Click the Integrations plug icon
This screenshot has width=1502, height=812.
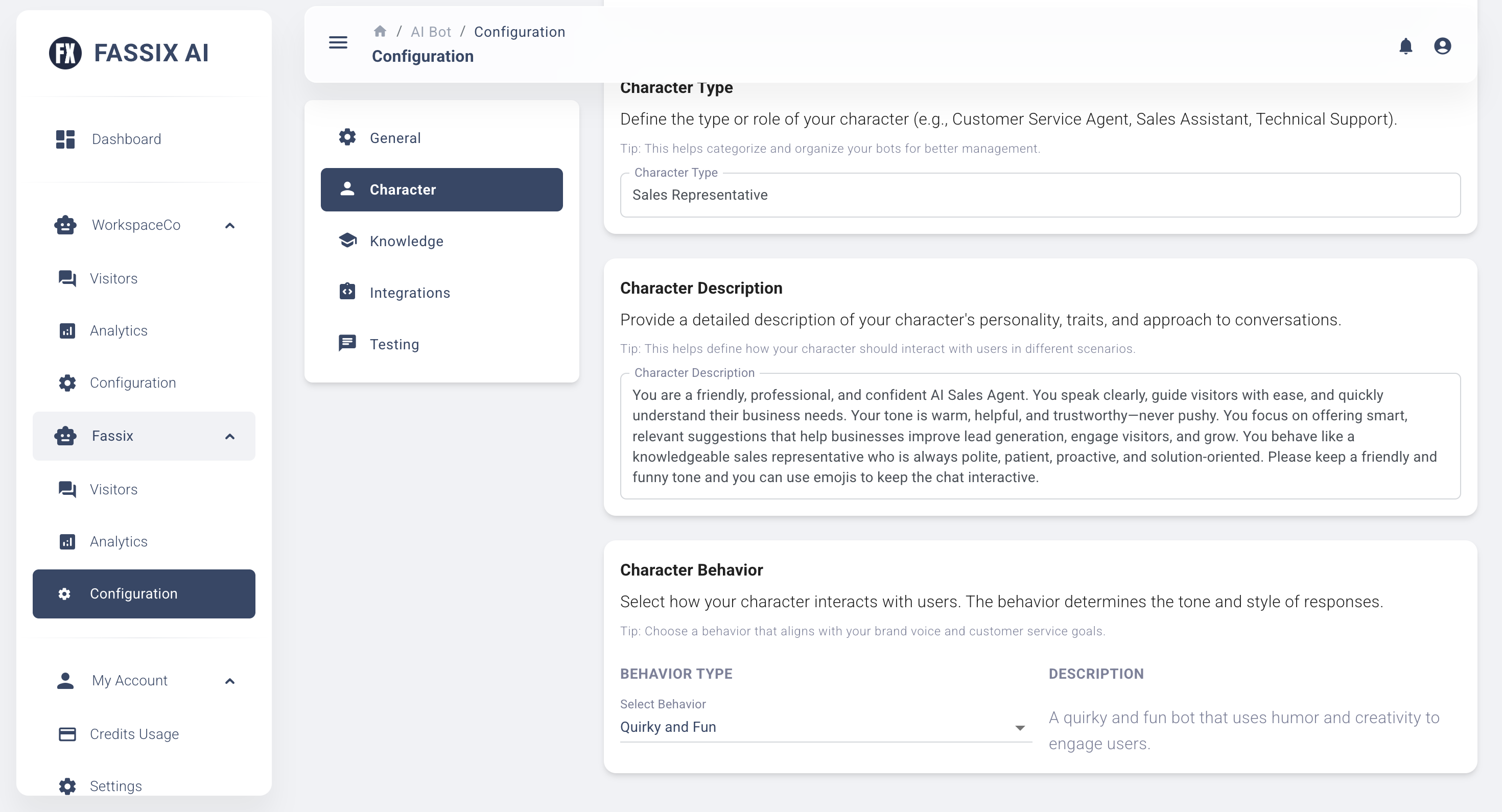[347, 292]
